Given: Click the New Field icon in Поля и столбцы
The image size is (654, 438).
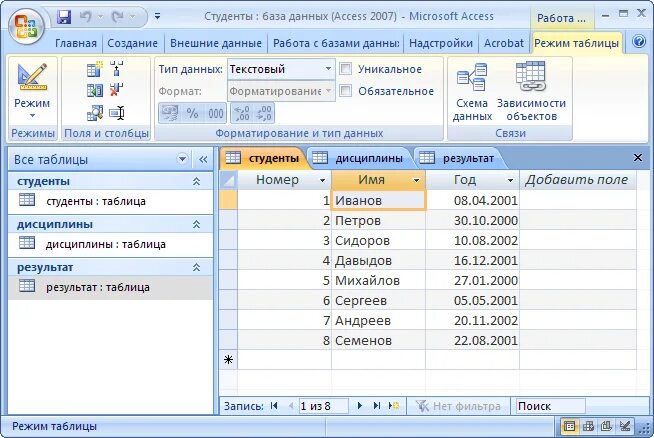Looking at the screenshot, I should click(x=95, y=69).
